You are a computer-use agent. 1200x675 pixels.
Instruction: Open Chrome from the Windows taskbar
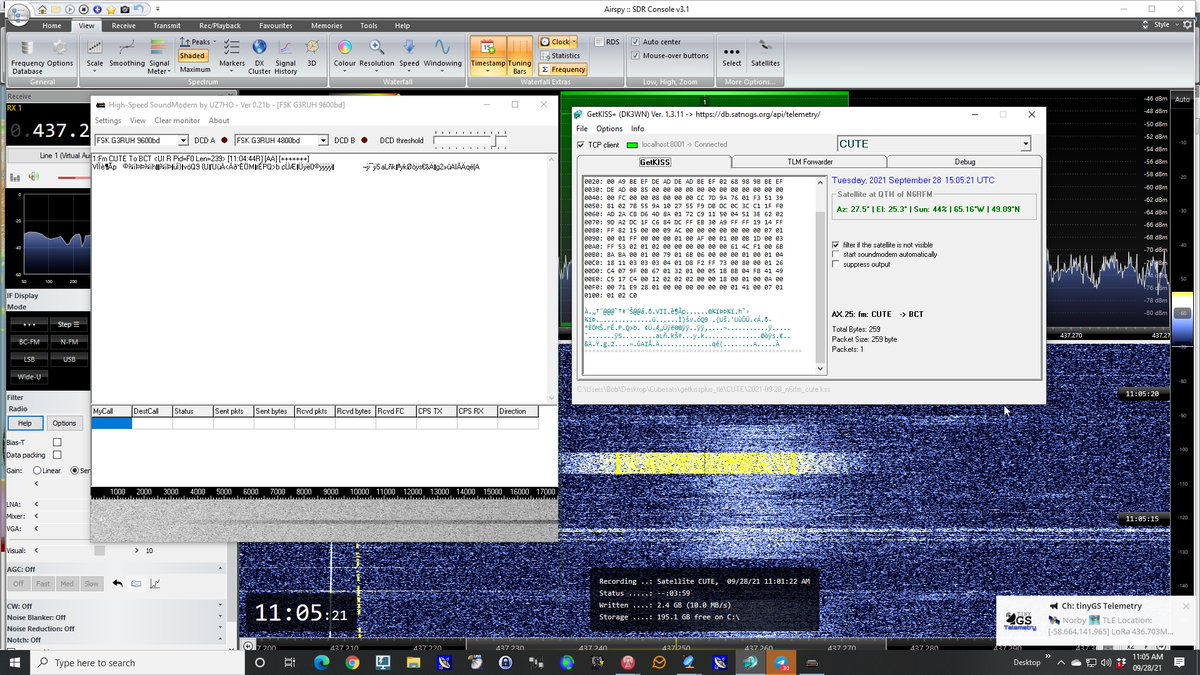pos(352,662)
